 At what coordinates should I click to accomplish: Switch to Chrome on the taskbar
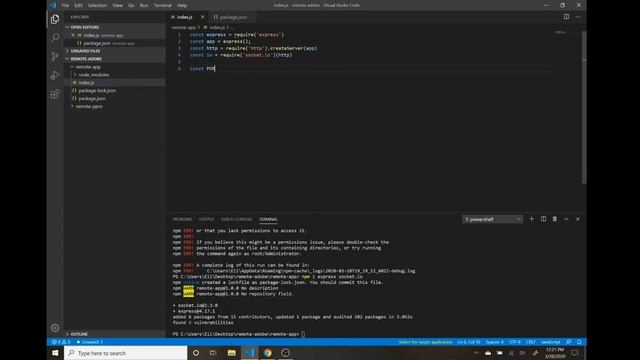[267, 353]
